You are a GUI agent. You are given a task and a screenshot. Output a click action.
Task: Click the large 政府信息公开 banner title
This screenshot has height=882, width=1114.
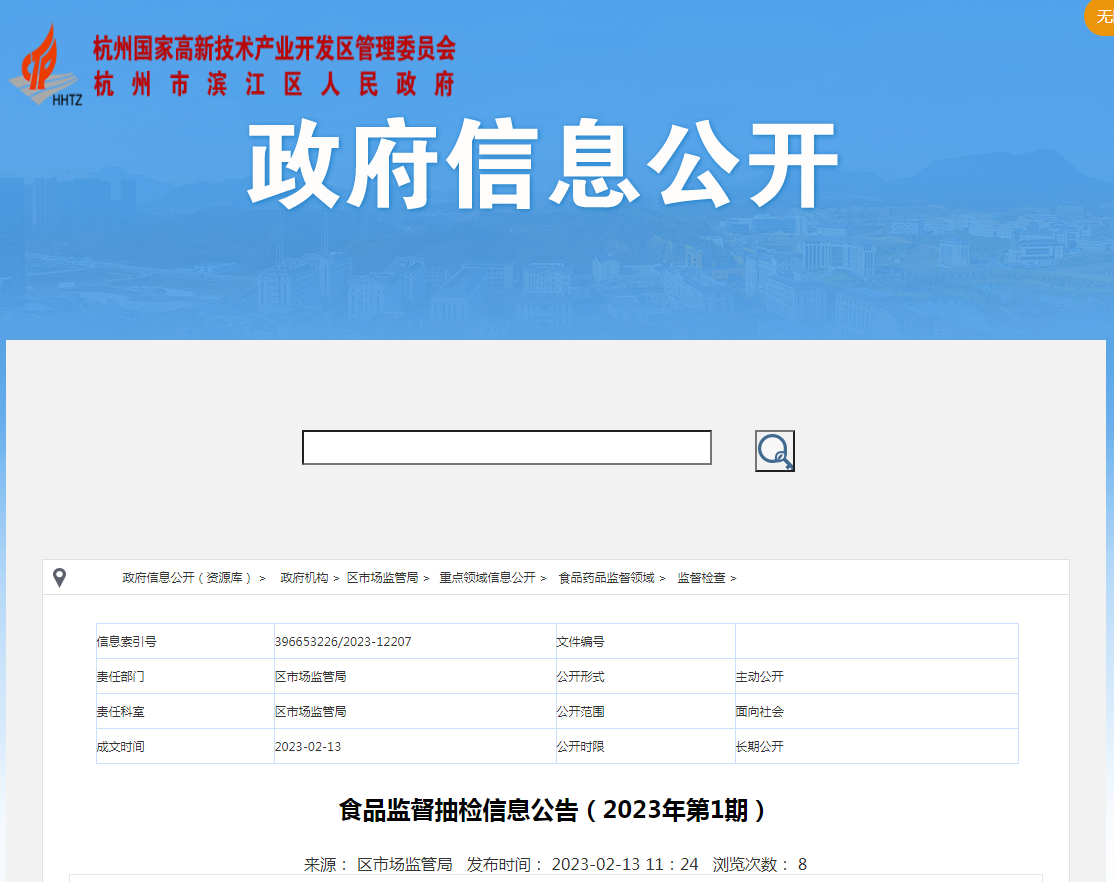(x=541, y=166)
